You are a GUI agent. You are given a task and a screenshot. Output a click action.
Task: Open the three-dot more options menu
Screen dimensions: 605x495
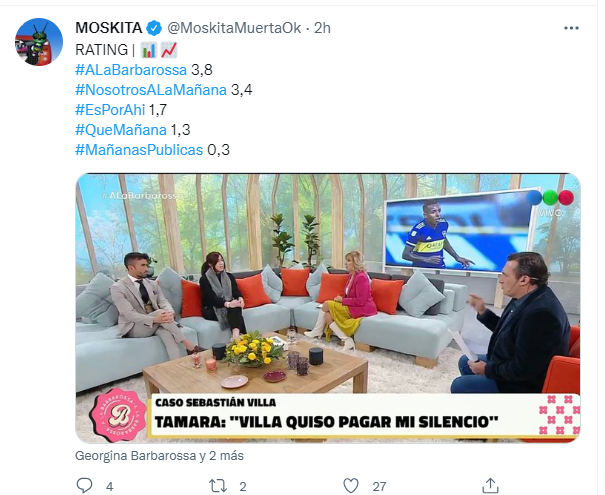[571, 28]
